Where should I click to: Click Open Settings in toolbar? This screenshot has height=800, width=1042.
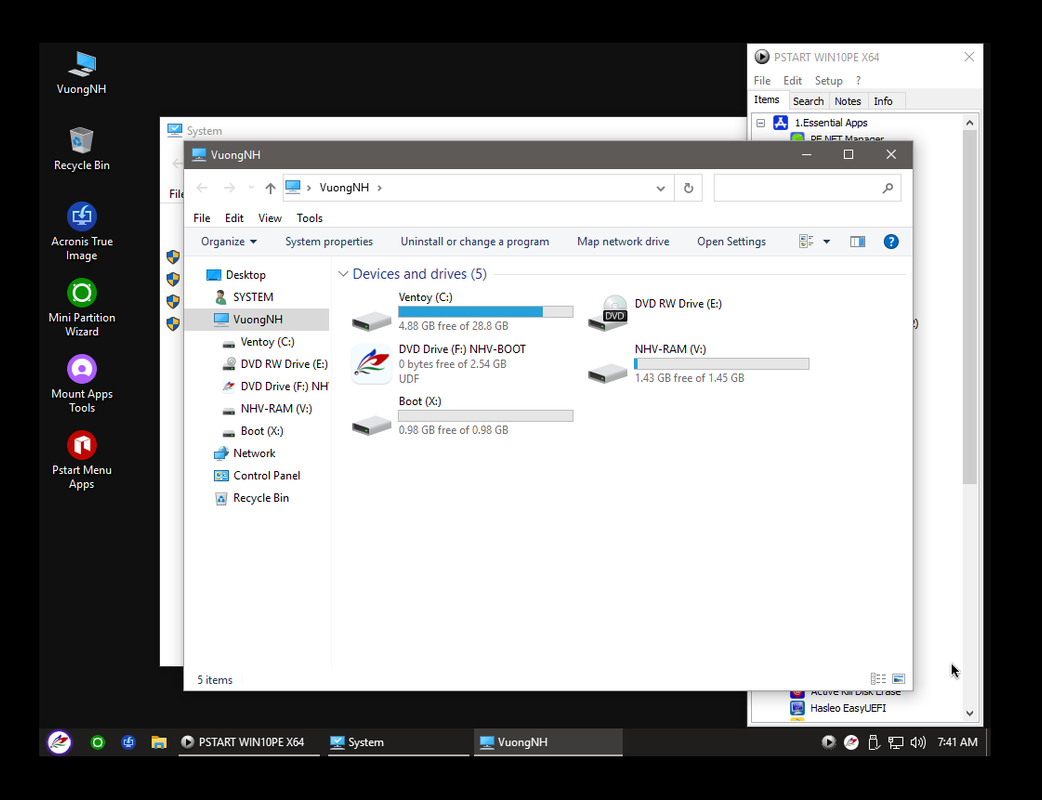point(731,242)
